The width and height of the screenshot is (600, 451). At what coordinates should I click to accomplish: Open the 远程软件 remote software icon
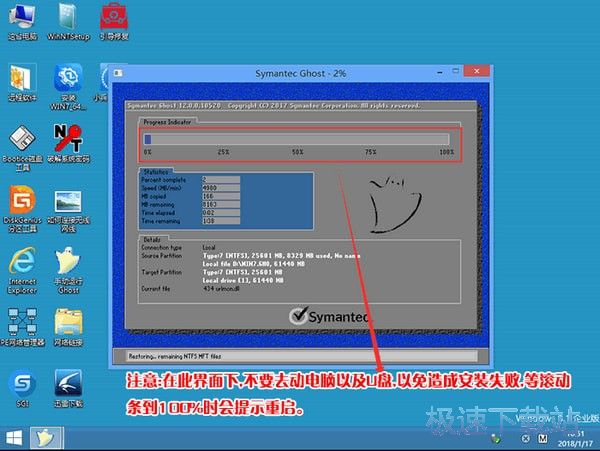click(22, 78)
